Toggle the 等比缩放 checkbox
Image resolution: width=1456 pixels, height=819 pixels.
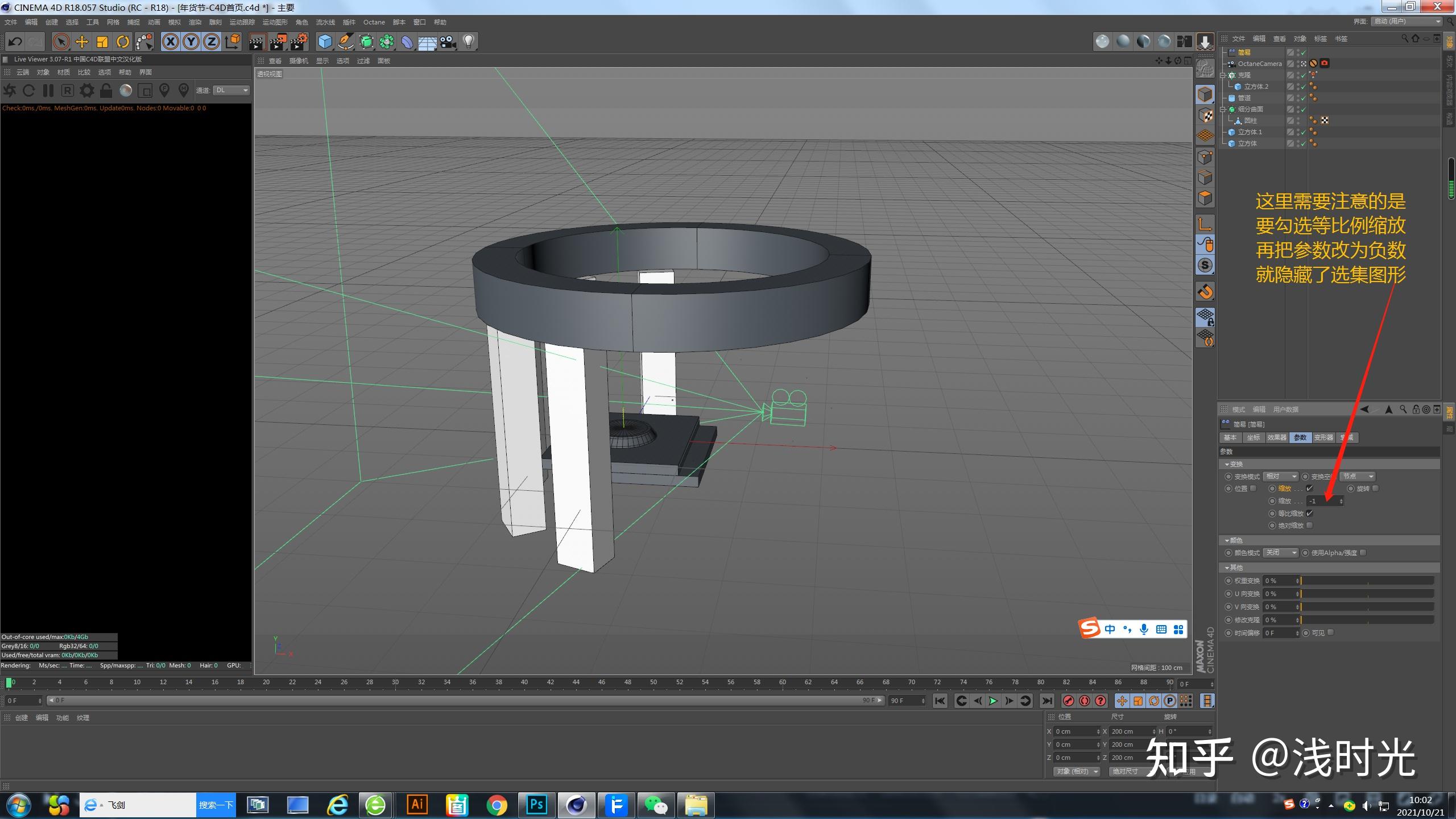[x=1310, y=514]
